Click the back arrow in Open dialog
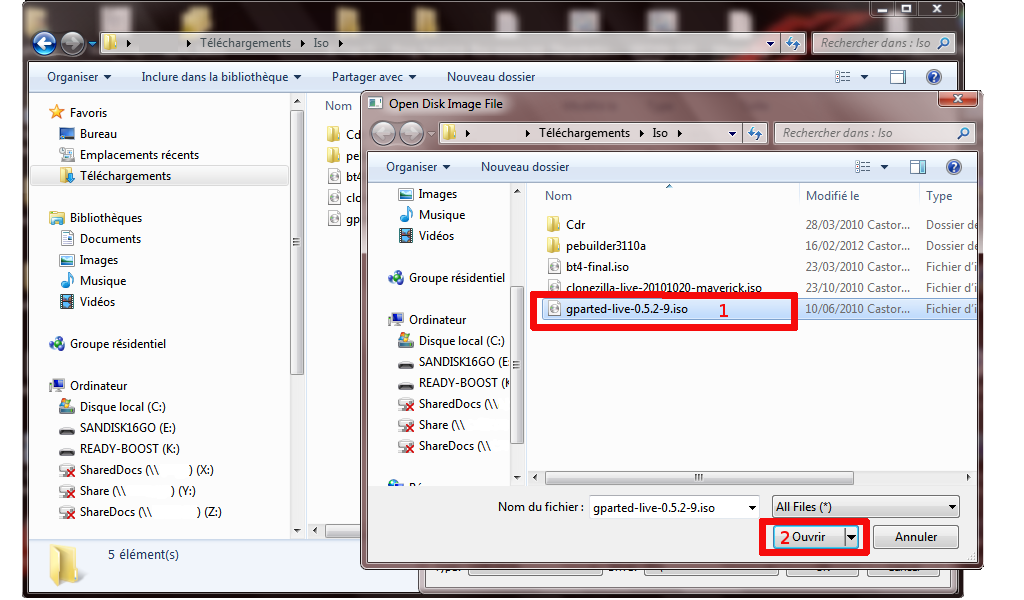This screenshot has height=600, width=1024. click(x=383, y=133)
